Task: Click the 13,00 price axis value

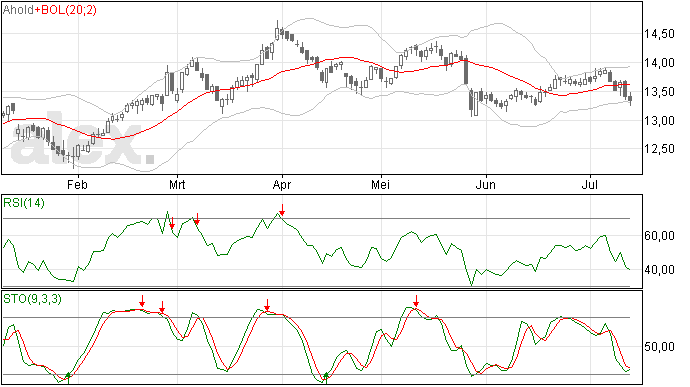Action: pyautogui.click(x=659, y=121)
